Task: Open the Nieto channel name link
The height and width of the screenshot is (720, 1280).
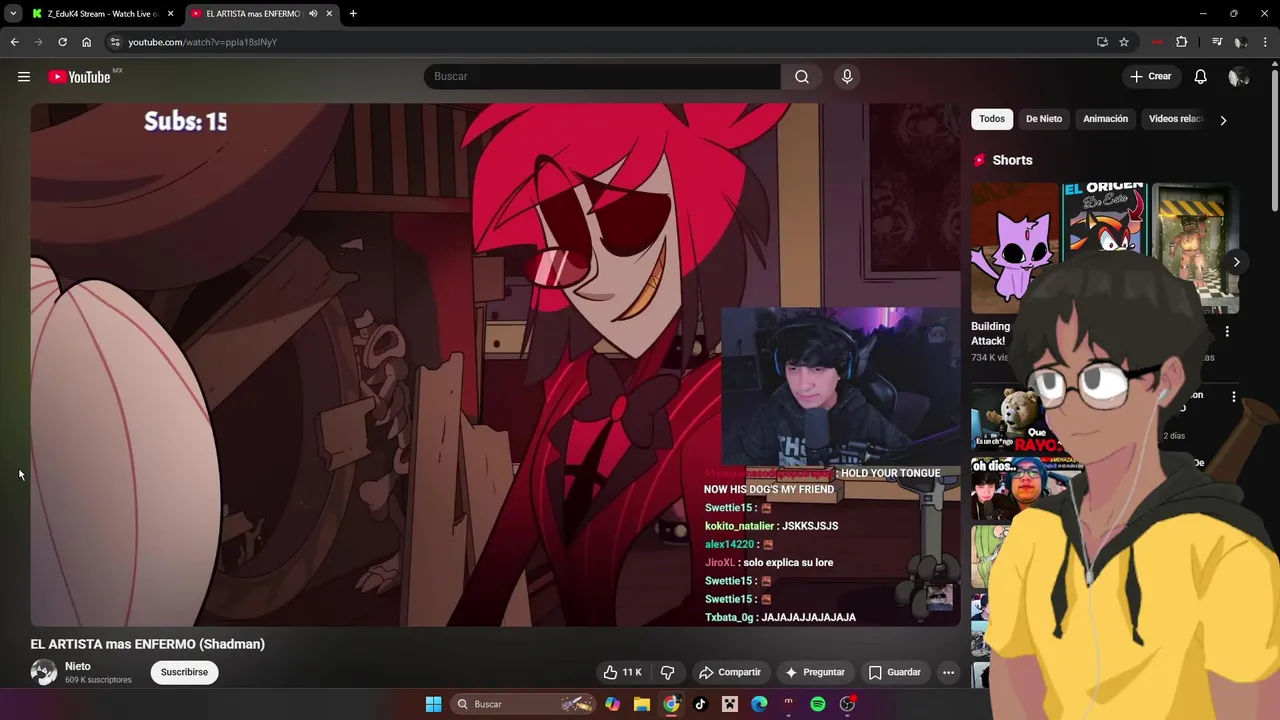Action: tap(78, 666)
